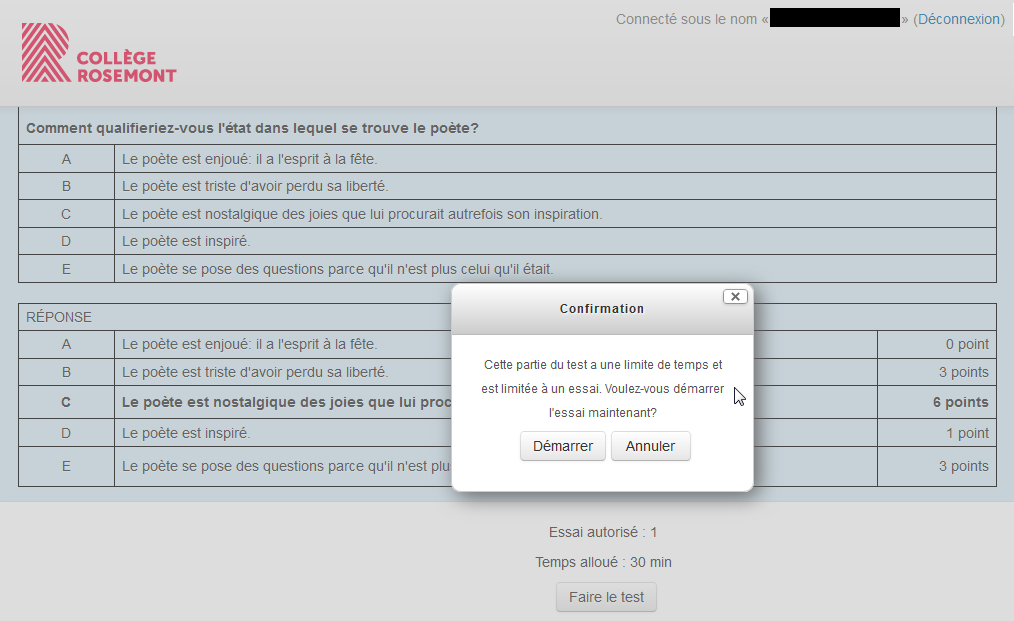This screenshot has width=1014, height=621.
Task: Click the "0 point" score cell
Action: [966, 344]
